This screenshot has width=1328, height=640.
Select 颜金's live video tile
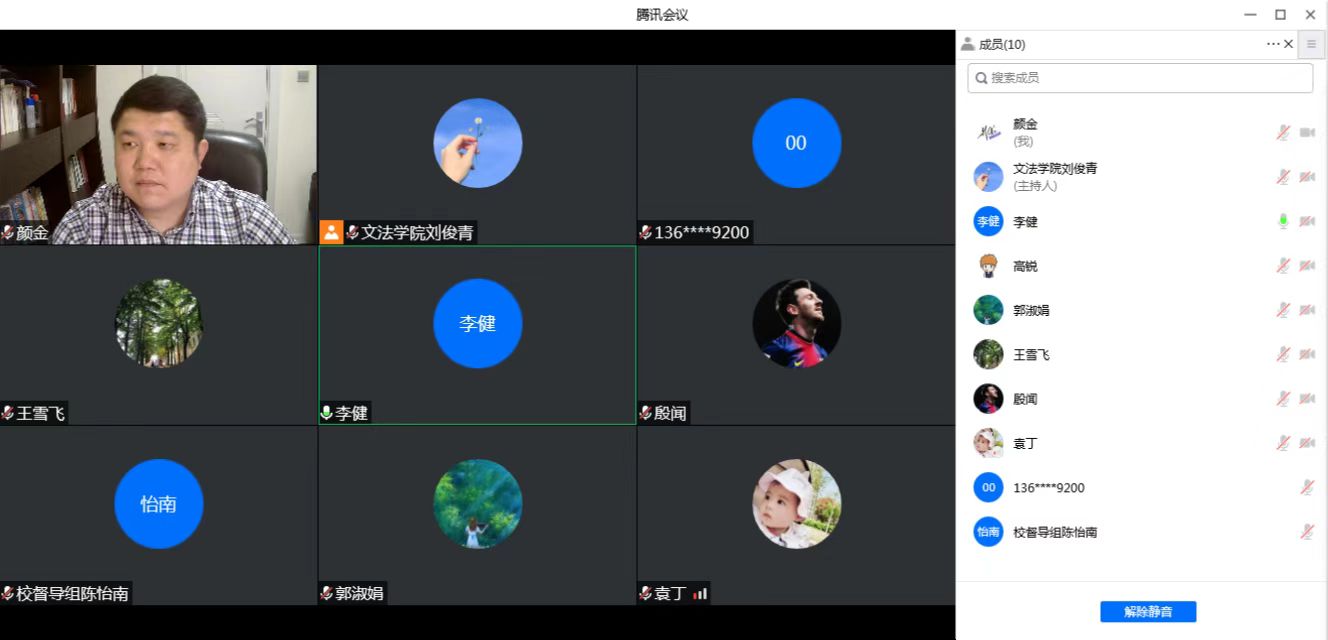(158, 155)
